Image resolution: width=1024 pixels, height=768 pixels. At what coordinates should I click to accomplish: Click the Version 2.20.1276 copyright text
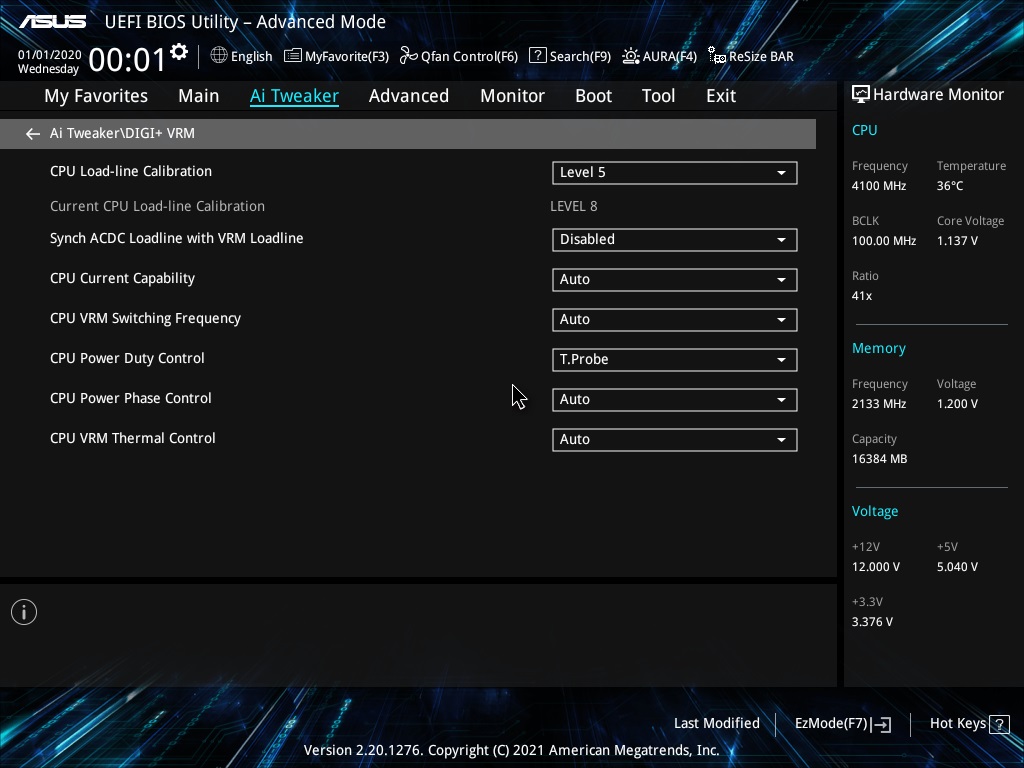511,750
